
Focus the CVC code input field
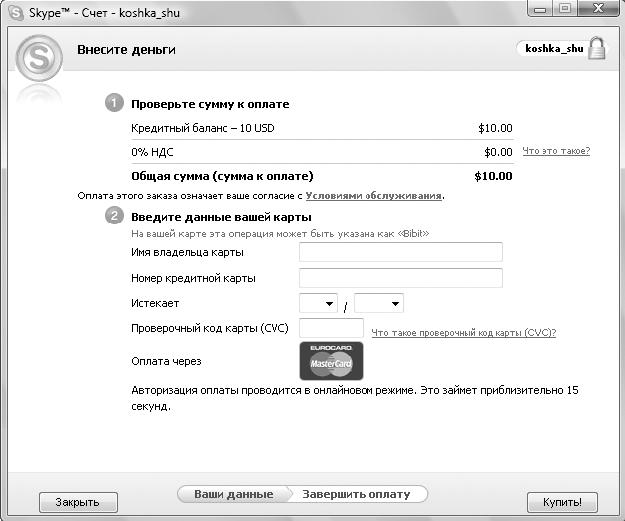tap(331, 328)
